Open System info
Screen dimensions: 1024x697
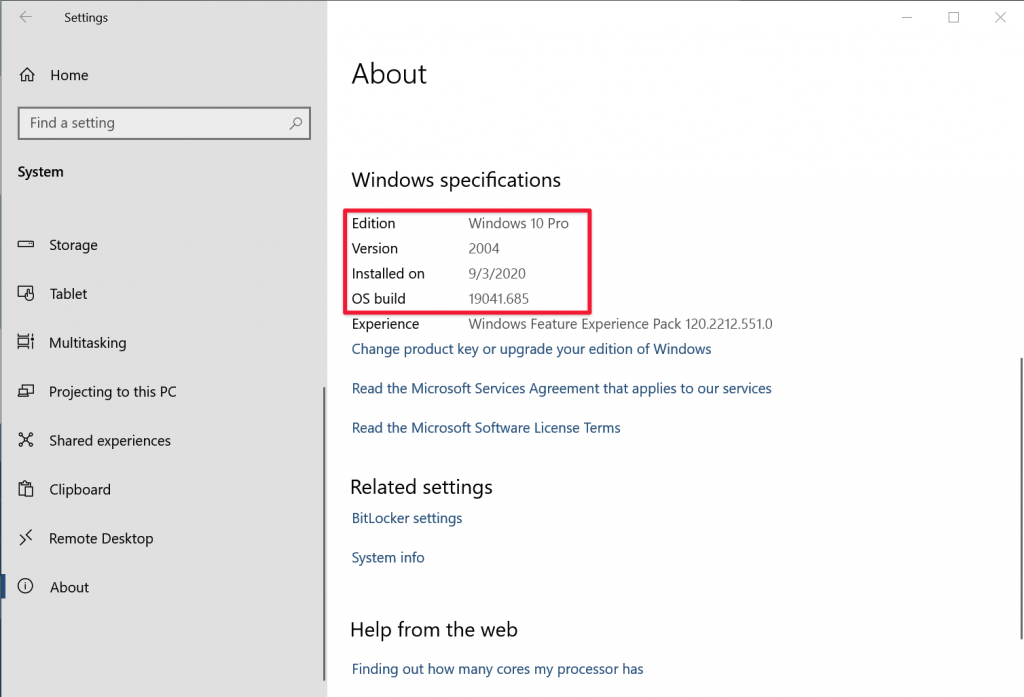(x=388, y=557)
